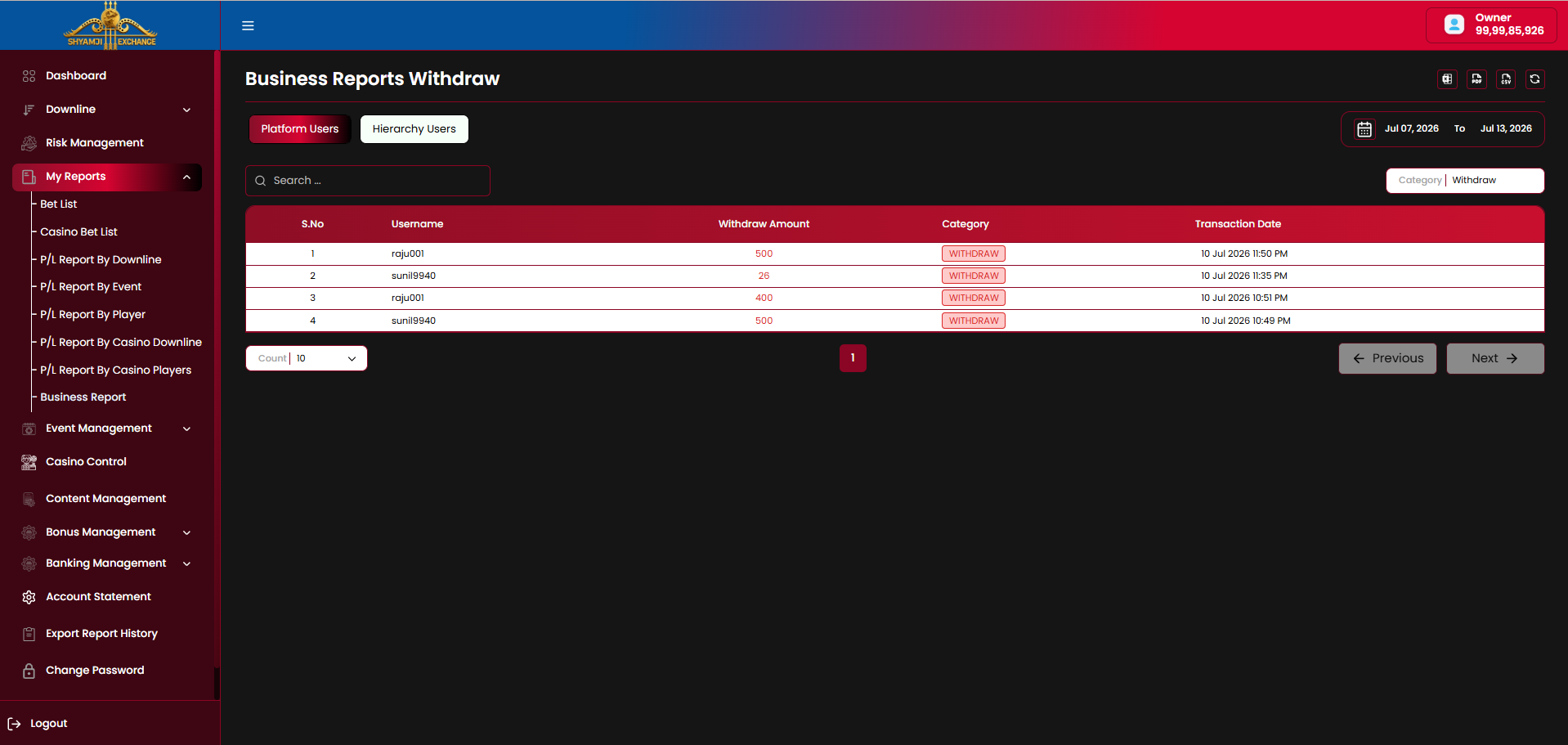Image resolution: width=1568 pixels, height=745 pixels.
Task: Click the Transaction Date column header
Action: click(1238, 224)
